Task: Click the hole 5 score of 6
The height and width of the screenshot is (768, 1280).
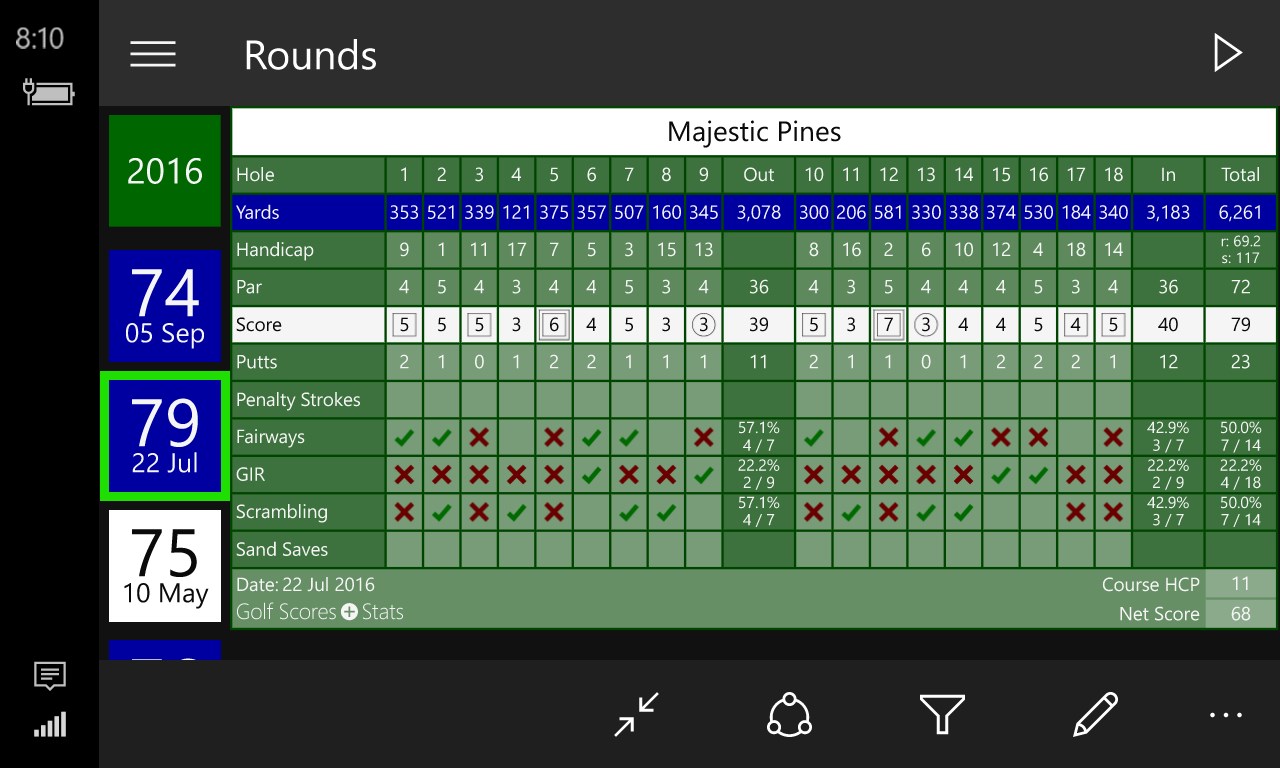Action: click(x=554, y=325)
